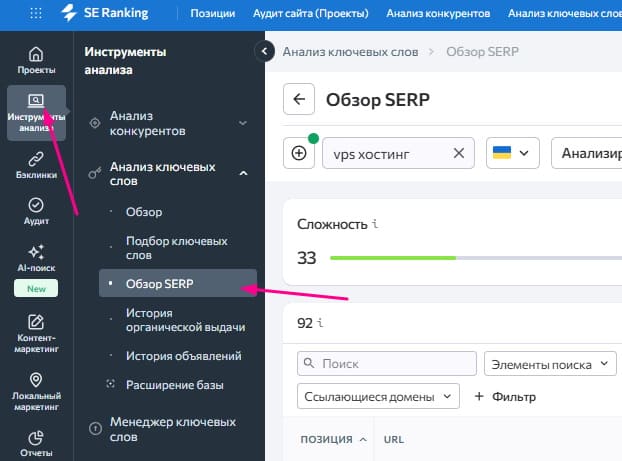Clear the vps хостинг query
The image size is (622, 461).
[459, 153]
